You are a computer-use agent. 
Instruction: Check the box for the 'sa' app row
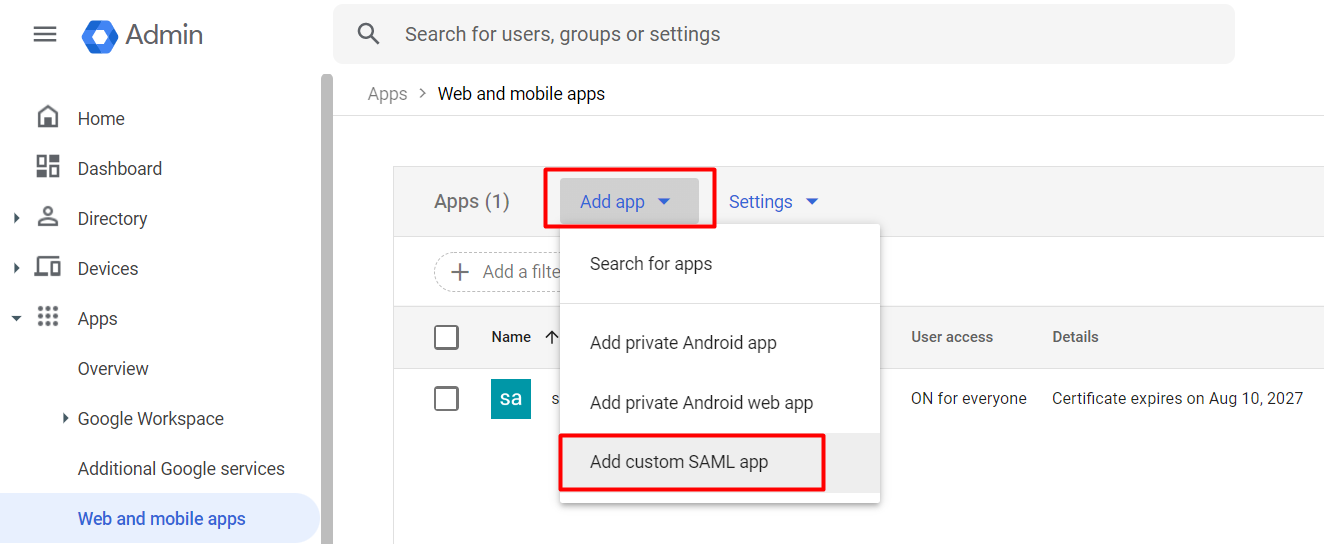446,398
